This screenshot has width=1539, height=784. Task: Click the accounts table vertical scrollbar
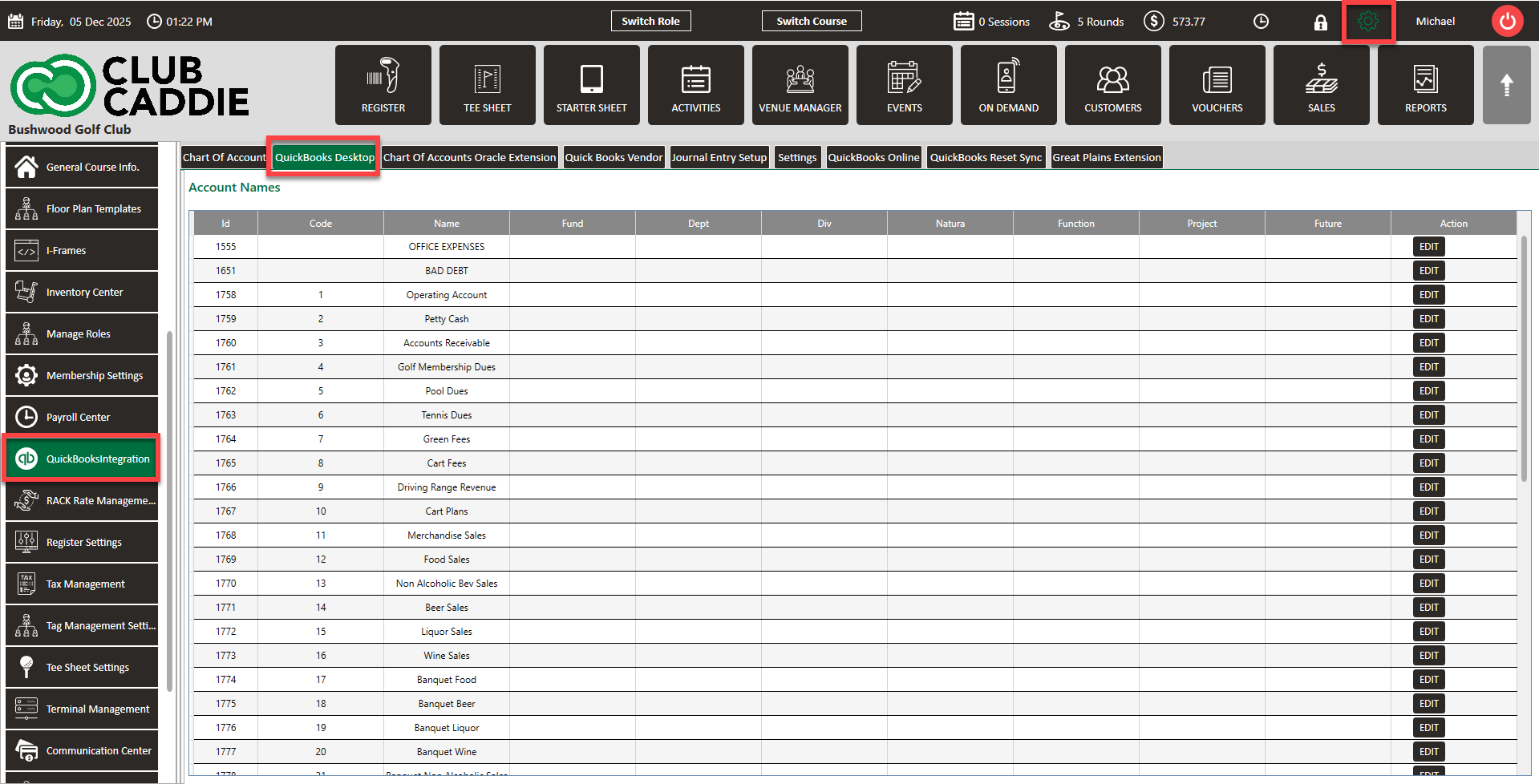pyautogui.click(x=1524, y=361)
